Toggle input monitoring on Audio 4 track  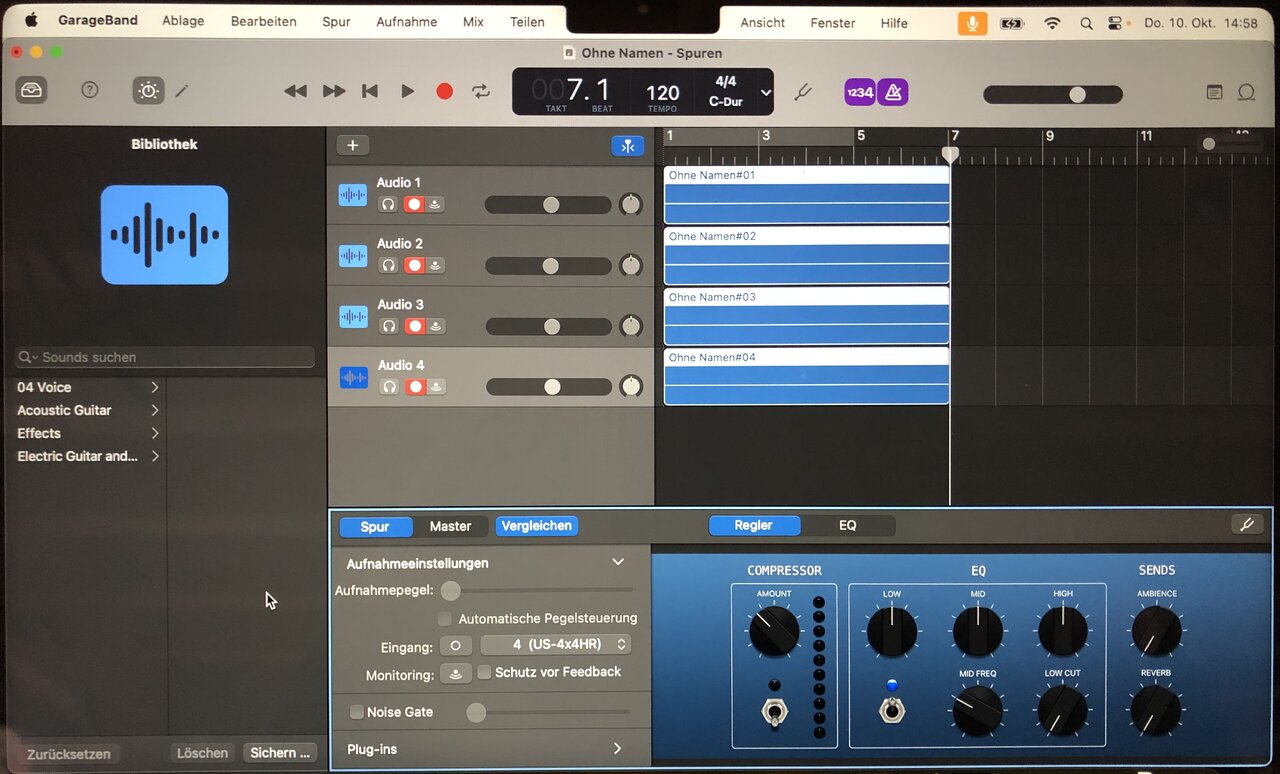436,387
